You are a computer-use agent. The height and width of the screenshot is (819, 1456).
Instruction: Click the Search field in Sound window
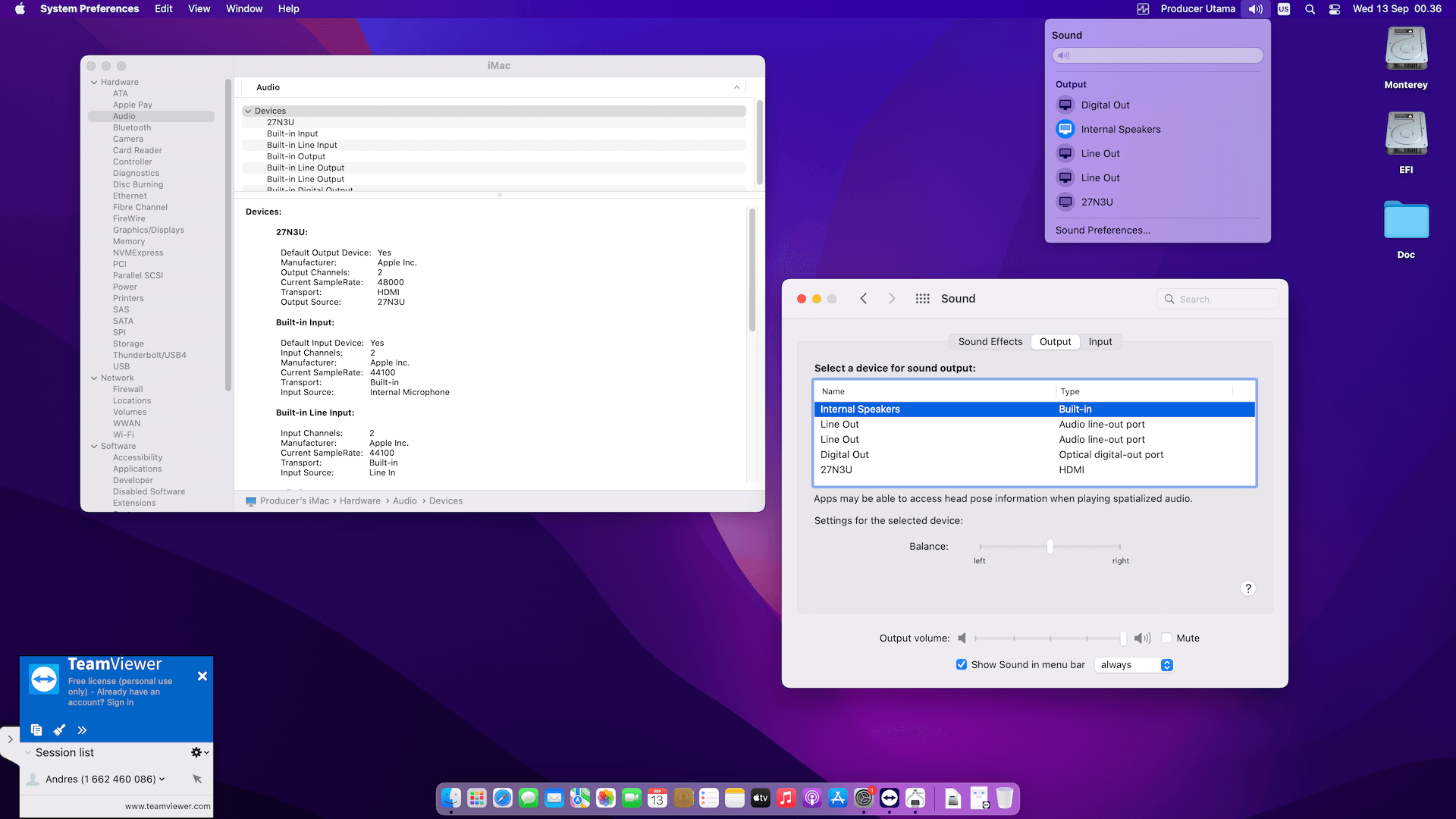(1218, 299)
